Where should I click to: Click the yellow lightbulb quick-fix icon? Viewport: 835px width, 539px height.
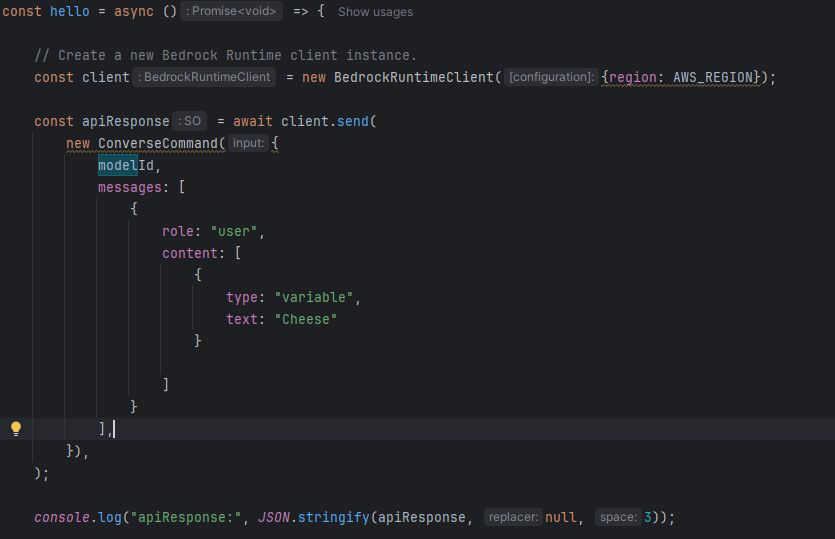(16, 429)
